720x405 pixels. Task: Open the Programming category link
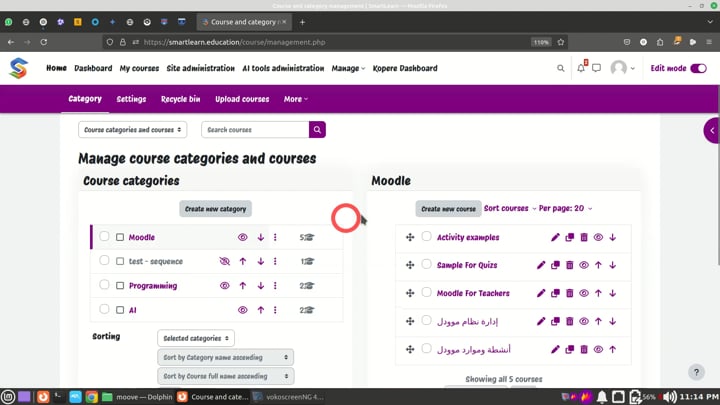click(153, 286)
